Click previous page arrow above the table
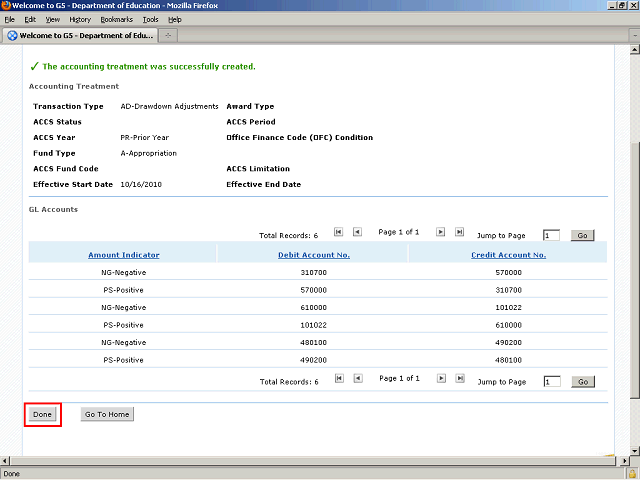The image size is (640, 480). (x=357, y=232)
